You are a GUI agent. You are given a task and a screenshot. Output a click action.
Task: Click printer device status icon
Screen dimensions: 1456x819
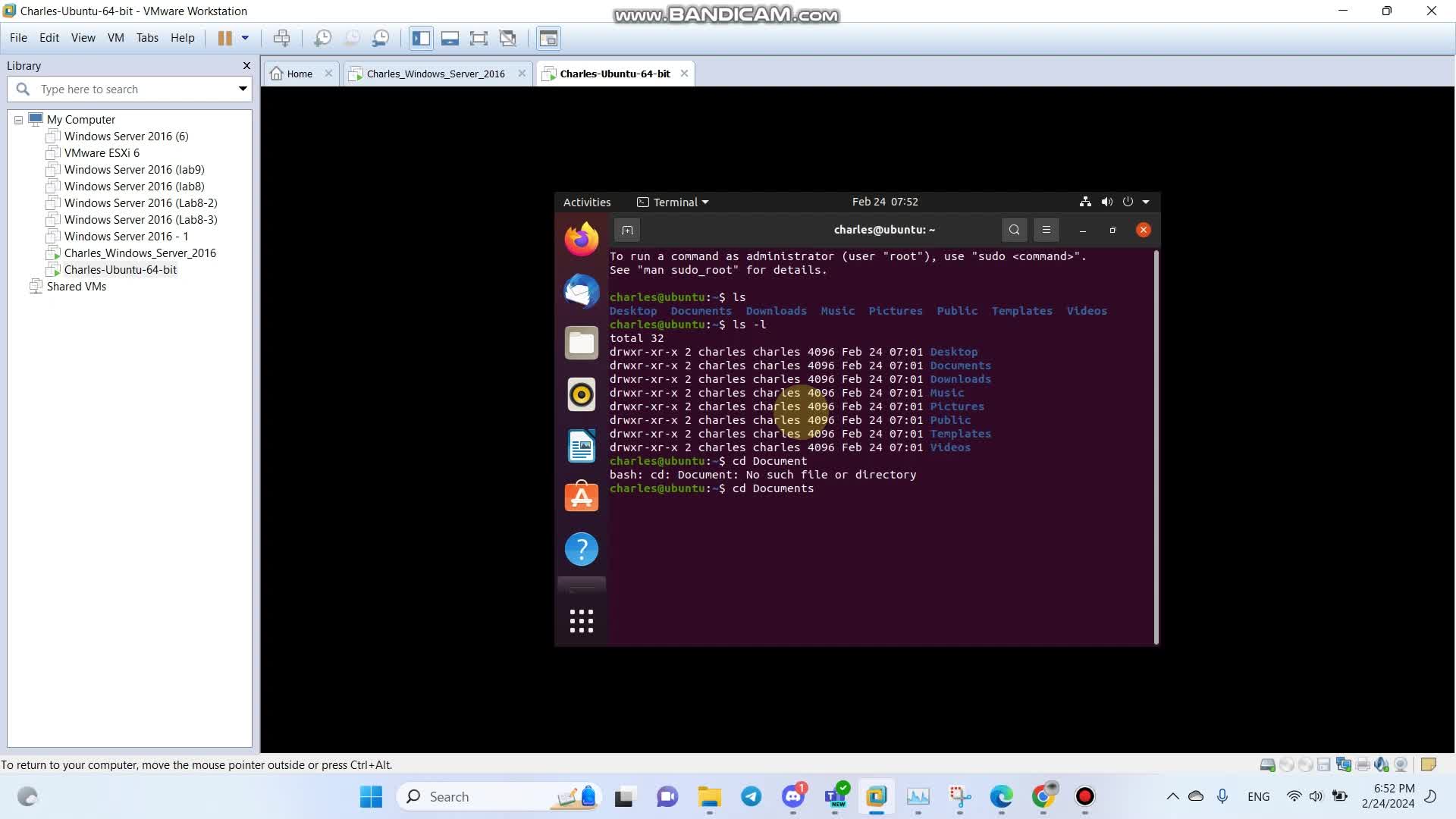tap(1363, 764)
